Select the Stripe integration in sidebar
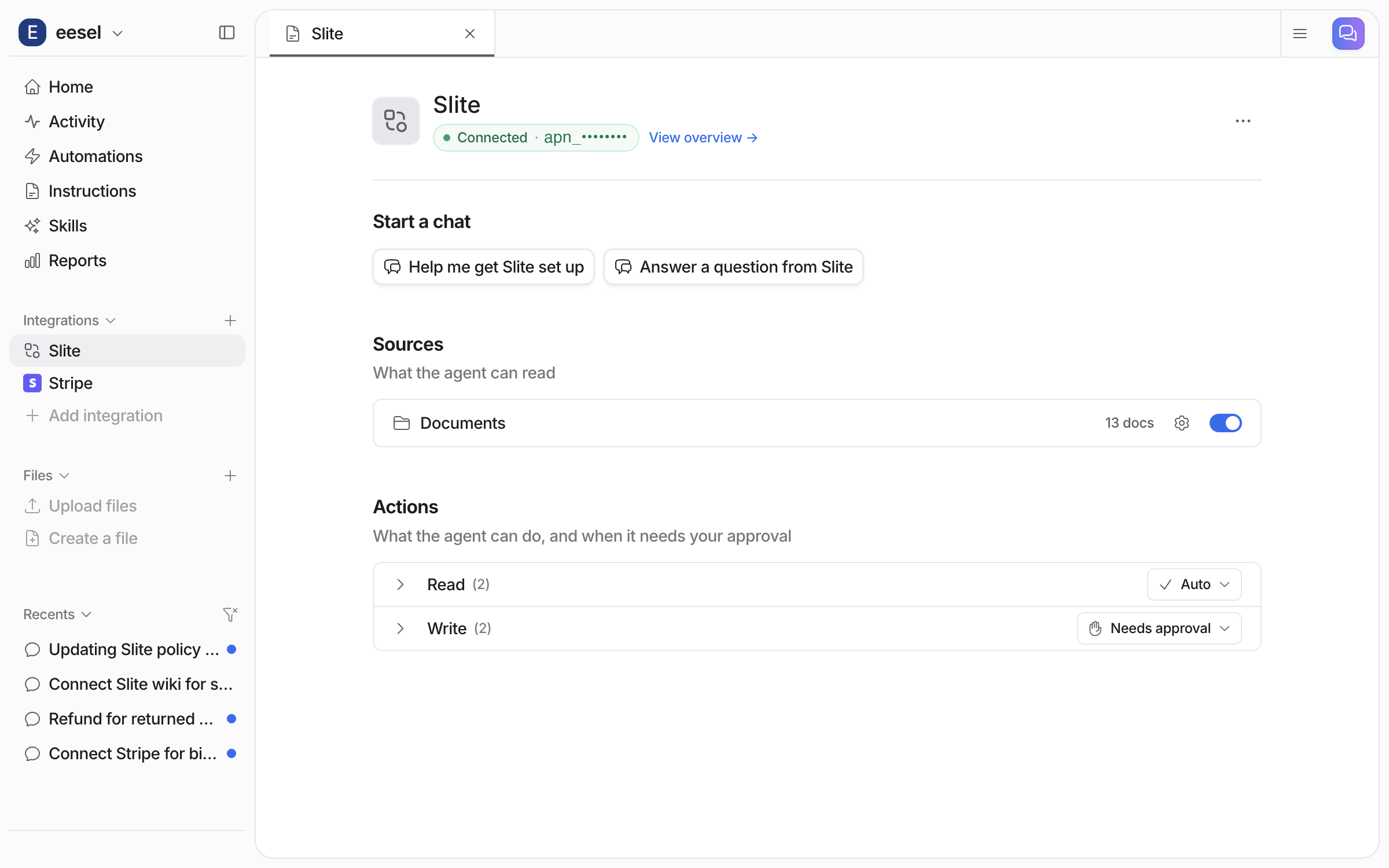 pyautogui.click(x=127, y=383)
